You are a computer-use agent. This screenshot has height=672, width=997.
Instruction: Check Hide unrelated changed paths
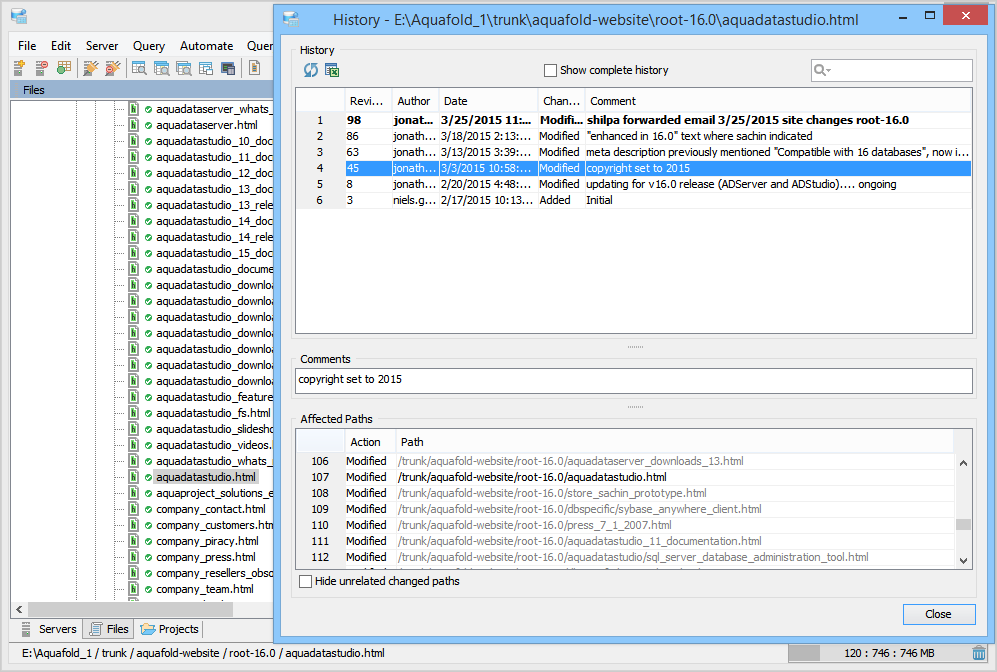306,582
